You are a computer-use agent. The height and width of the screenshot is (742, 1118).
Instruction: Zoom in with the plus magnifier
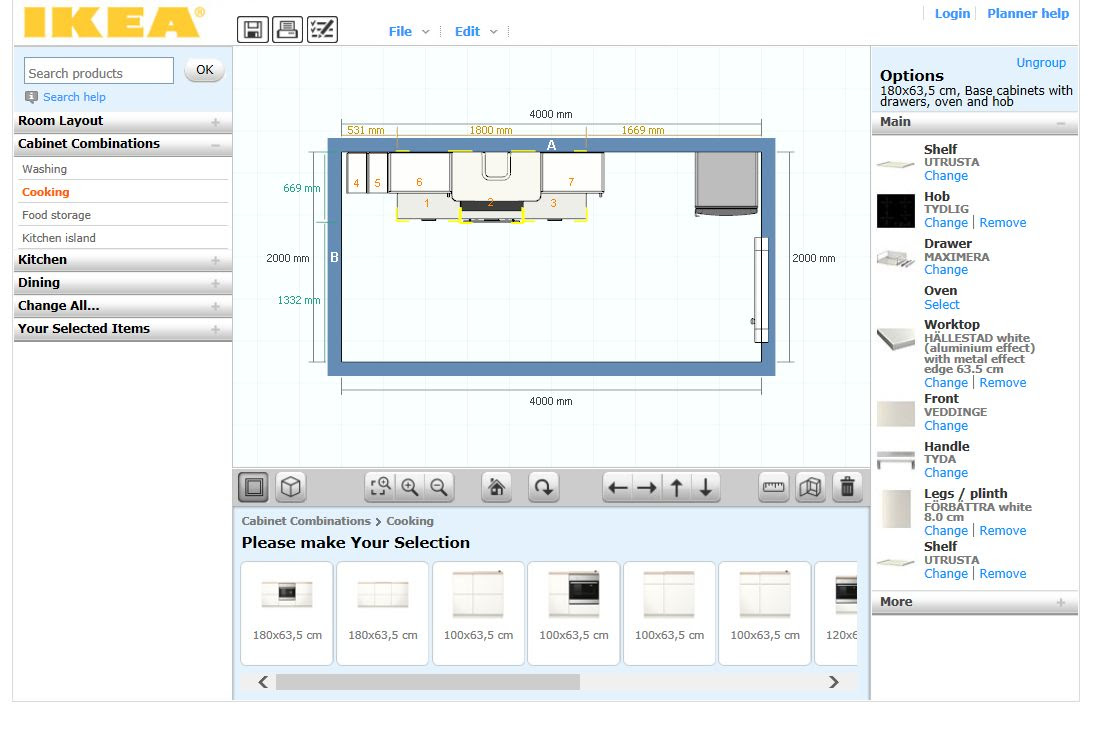point(409,488)
